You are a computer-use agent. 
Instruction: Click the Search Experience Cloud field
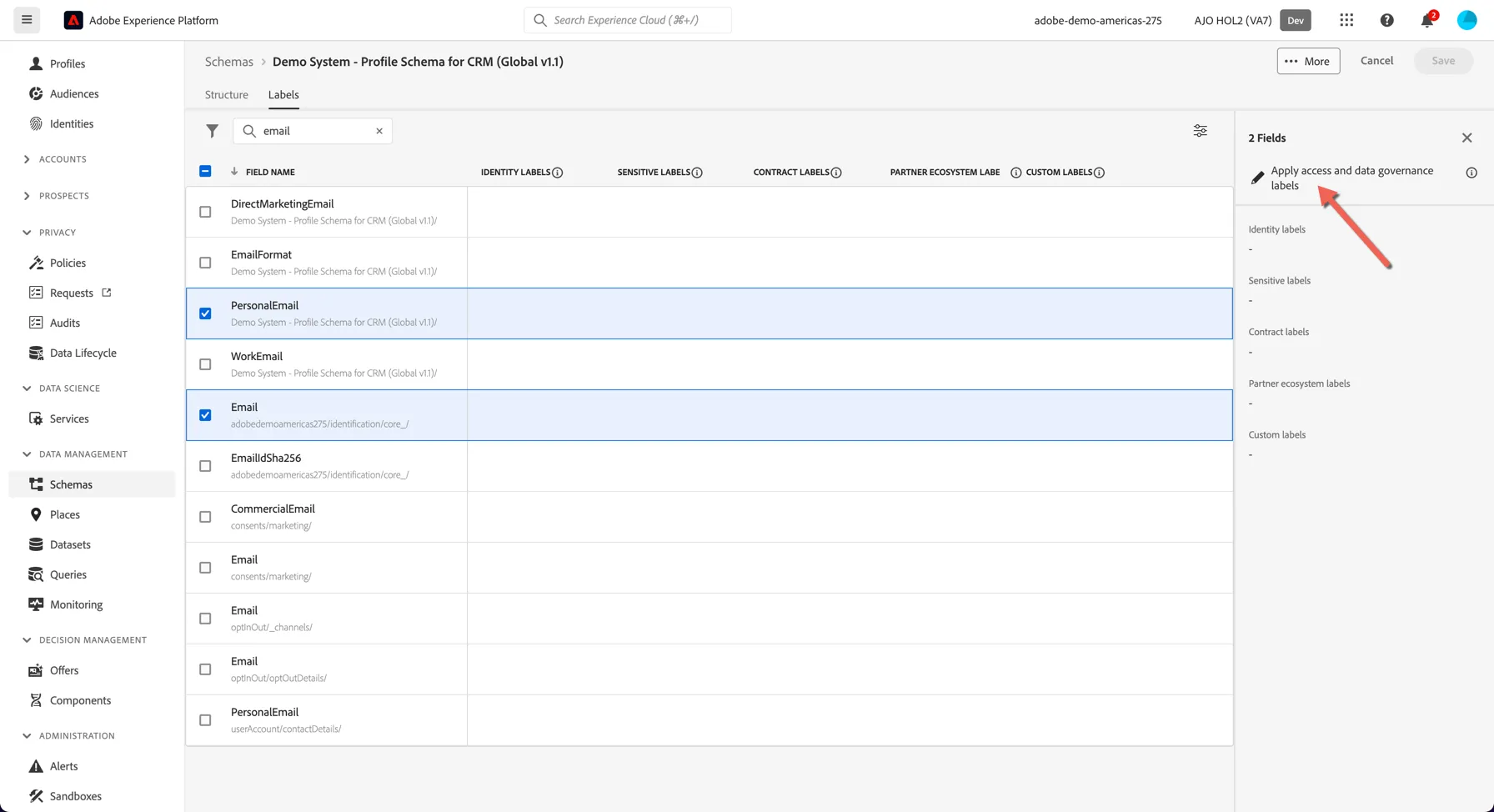628,20
